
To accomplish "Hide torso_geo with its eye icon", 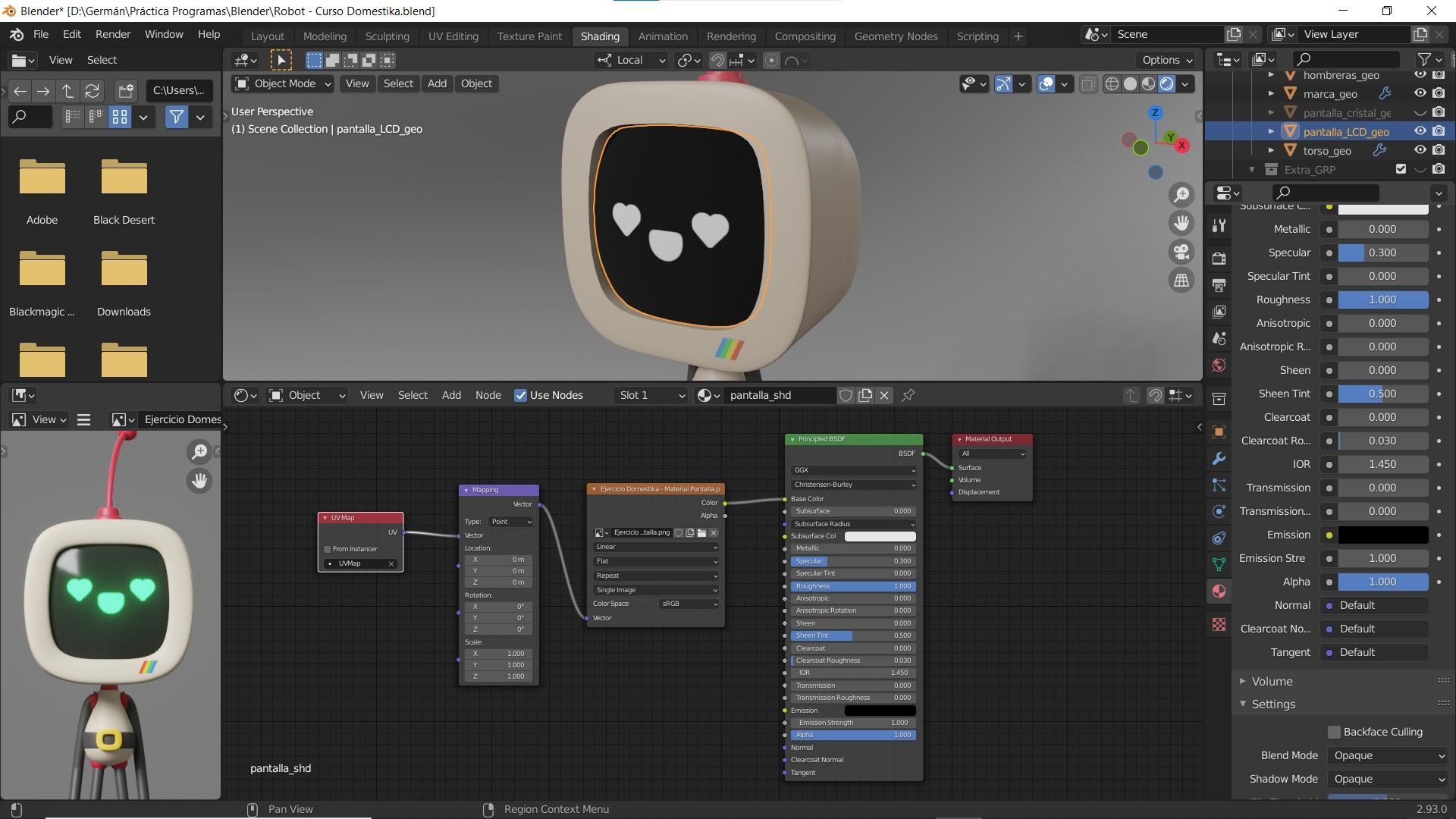I will click(x=1420, y=150).
